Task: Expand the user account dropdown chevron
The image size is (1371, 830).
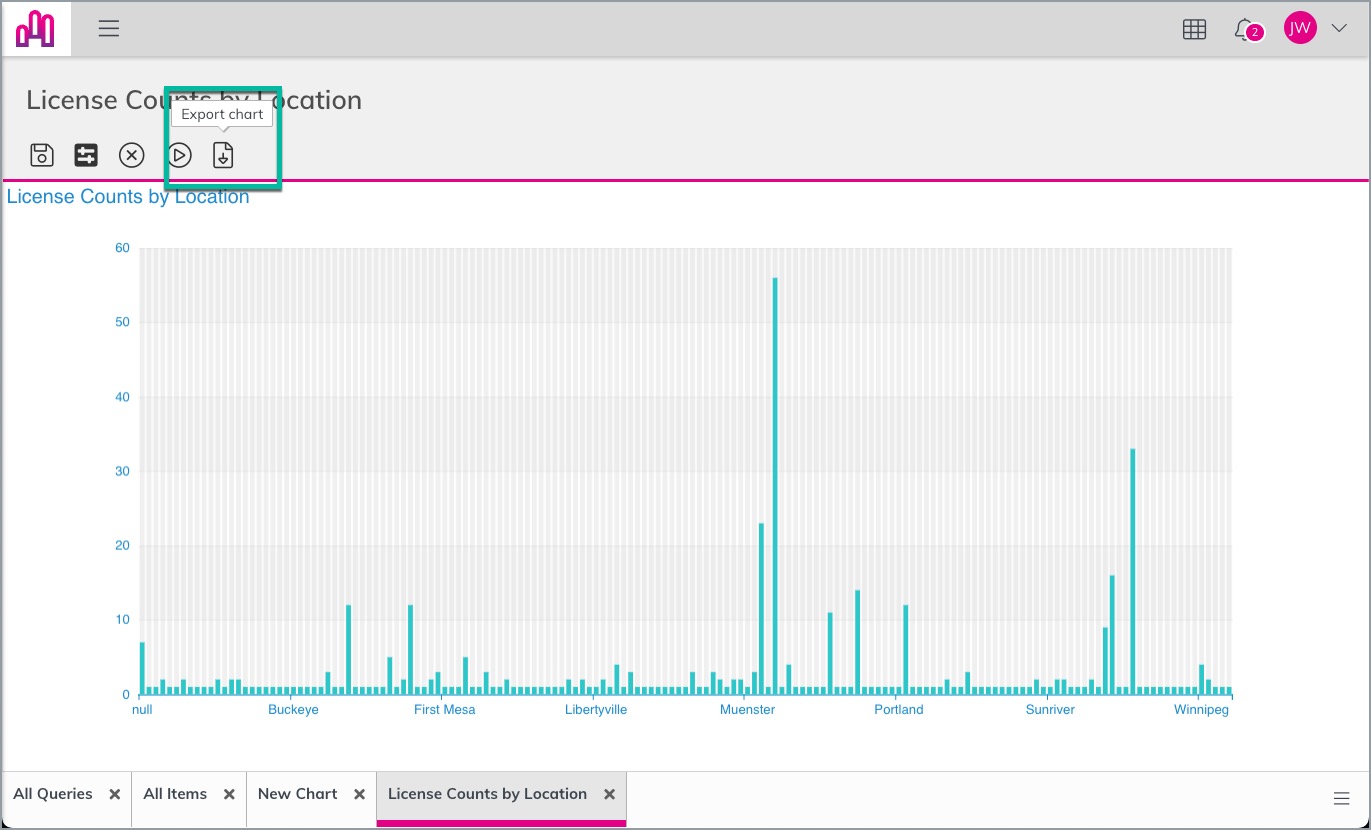Action: pyautogui.click(x=1340, y=29)
